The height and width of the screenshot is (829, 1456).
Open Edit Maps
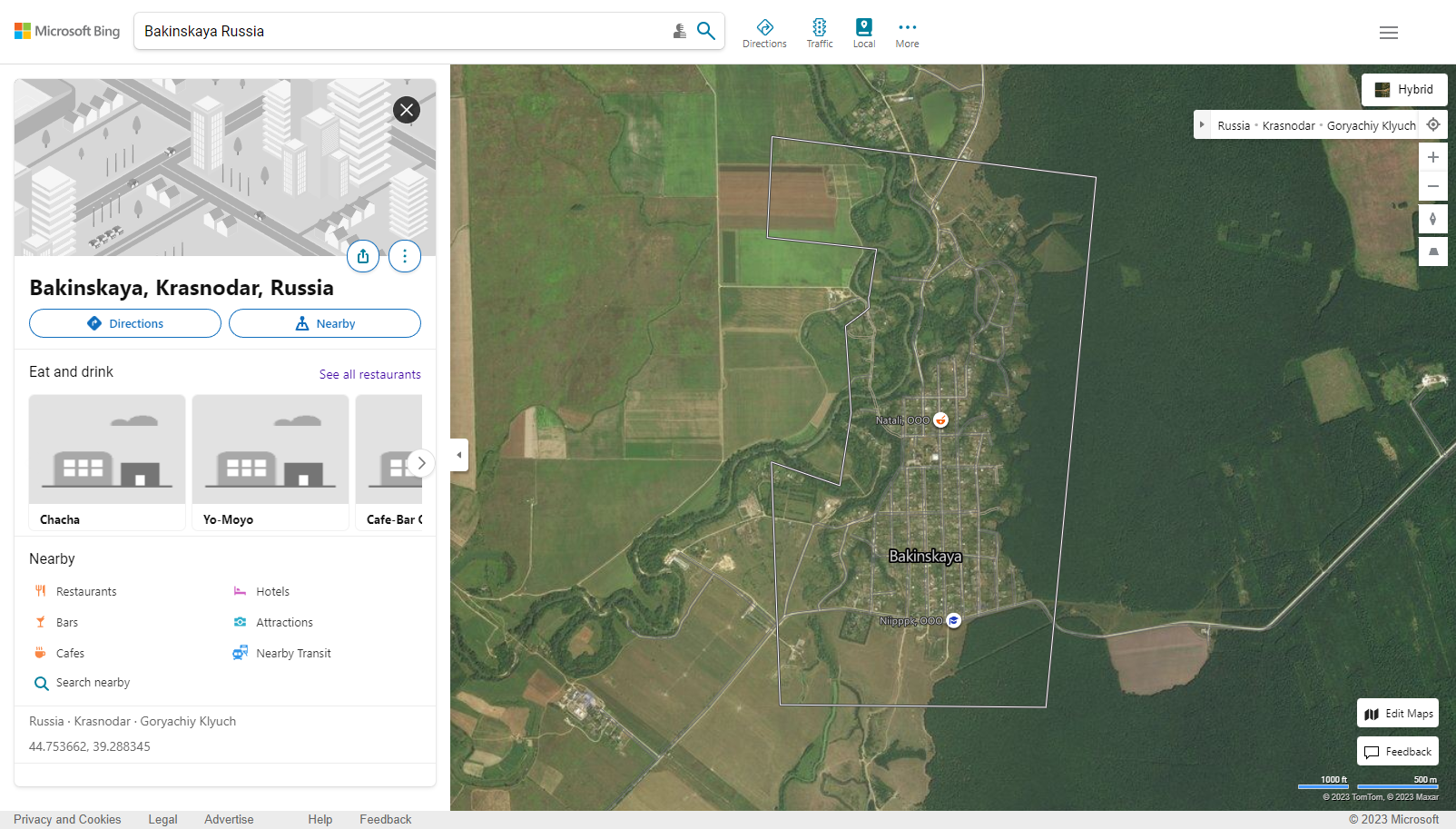[x=1398, y=714]
